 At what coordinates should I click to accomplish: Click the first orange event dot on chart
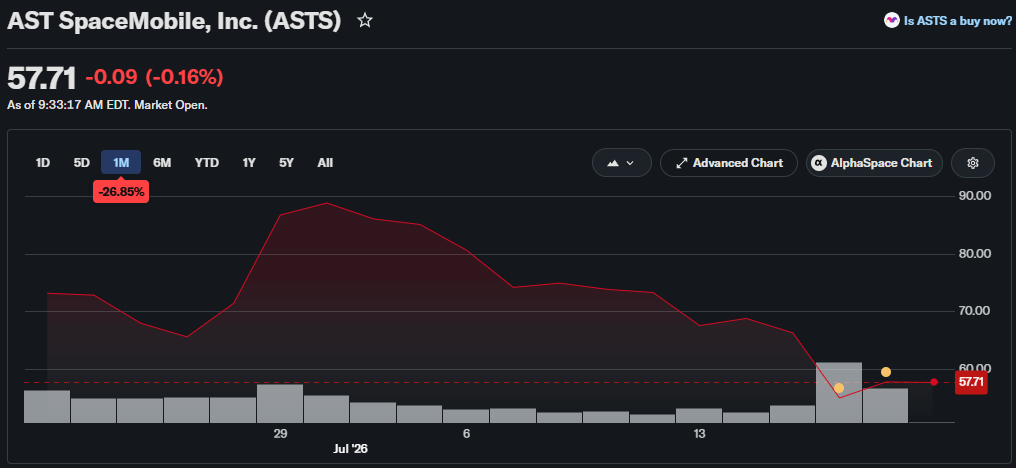tap(838, 388)
